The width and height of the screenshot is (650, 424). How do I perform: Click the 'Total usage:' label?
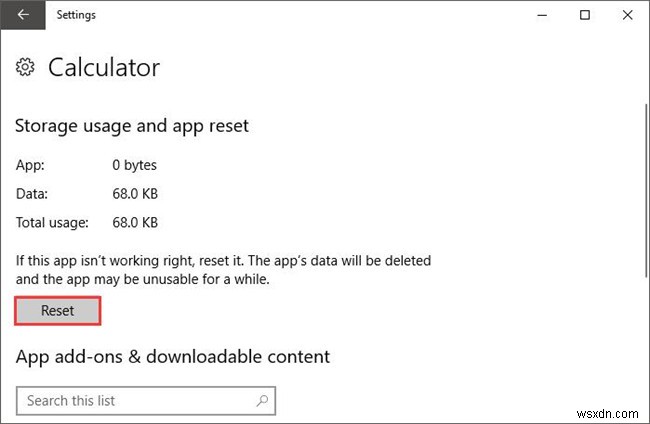52,222
